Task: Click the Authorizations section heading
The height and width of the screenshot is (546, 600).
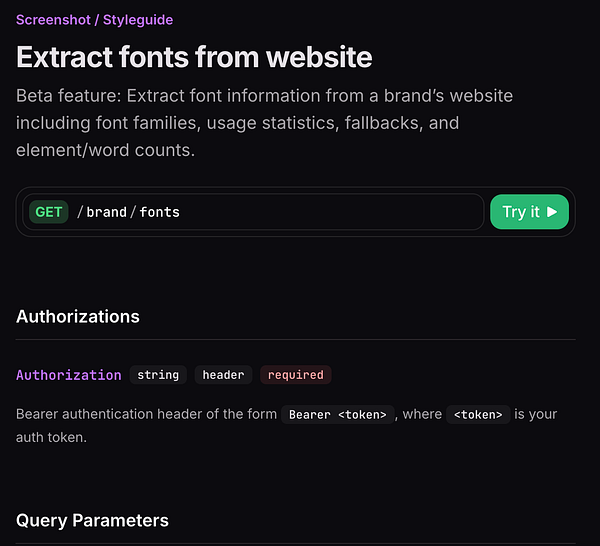Action: pos(78,316)
